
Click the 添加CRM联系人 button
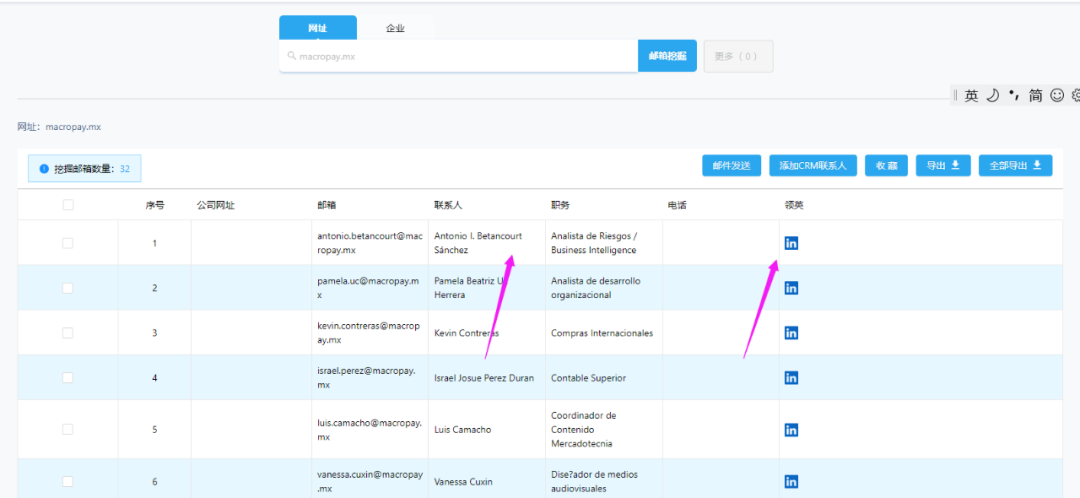coord(812,166)
